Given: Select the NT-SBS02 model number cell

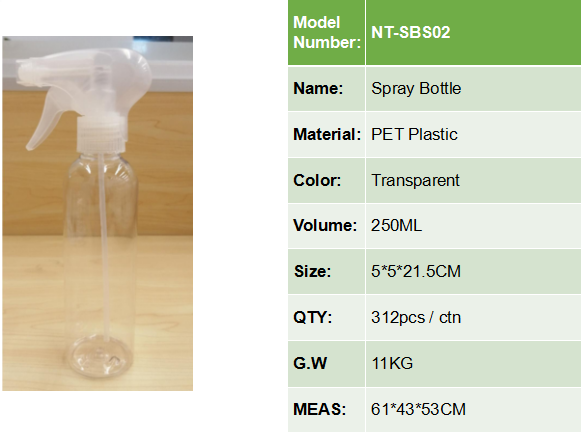Looking at the screenshot, I should (x=473, y=32).
